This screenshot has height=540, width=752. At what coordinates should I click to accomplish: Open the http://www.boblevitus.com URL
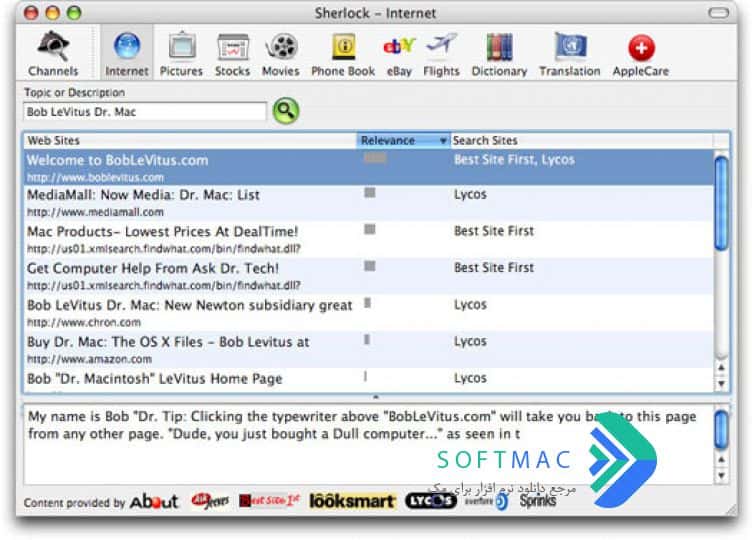click(95, 177)
